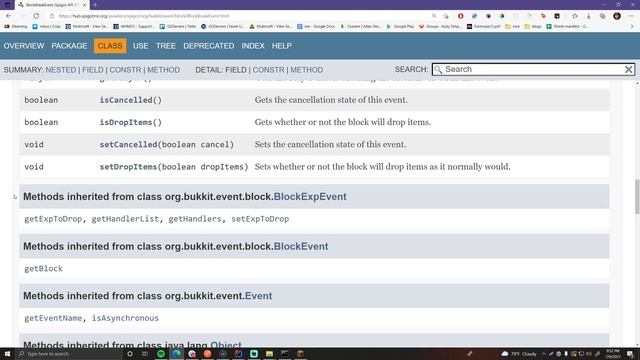Screen dimensions: 640x360
Task: Launch Spotify from the taskbar
Action: tap(161, 353)
